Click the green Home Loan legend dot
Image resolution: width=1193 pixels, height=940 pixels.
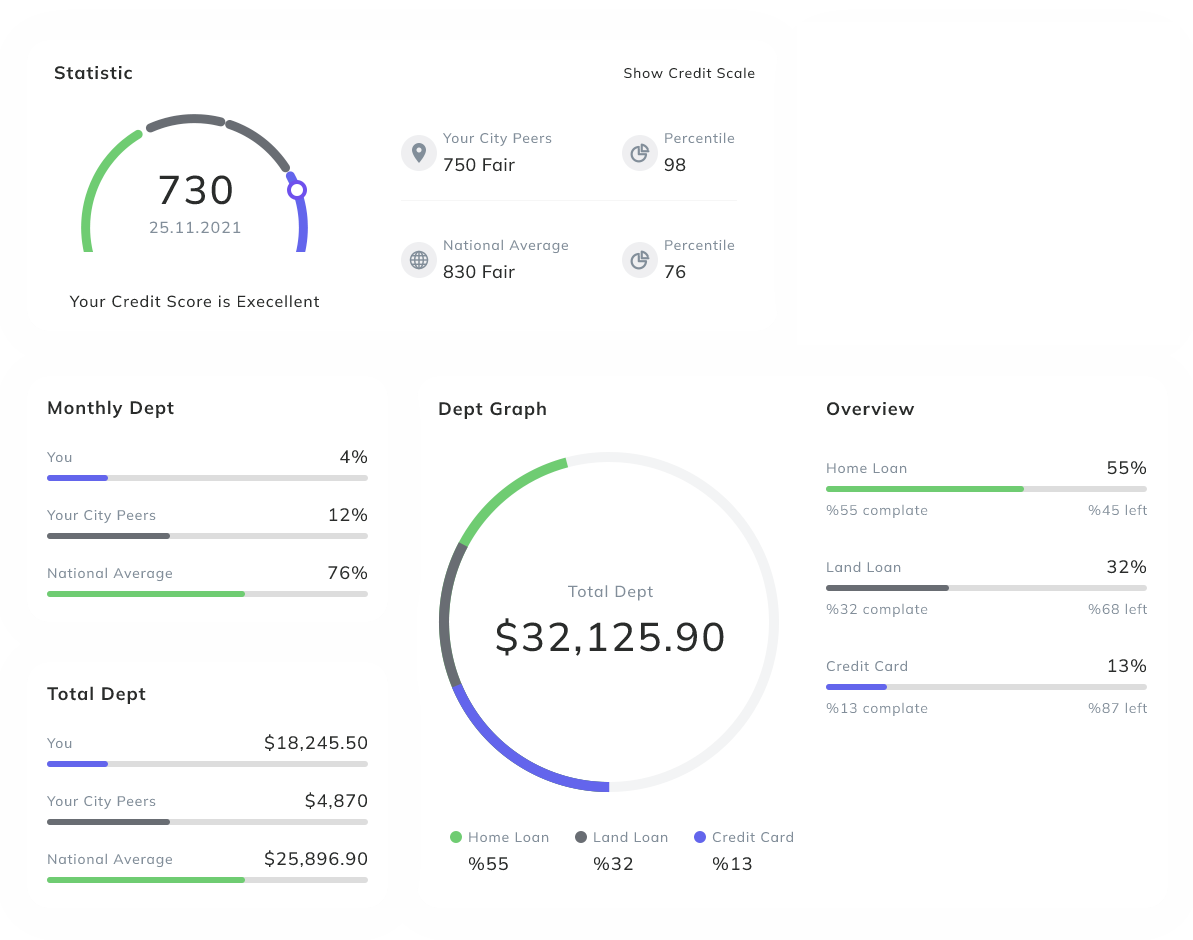coord(456,837)
